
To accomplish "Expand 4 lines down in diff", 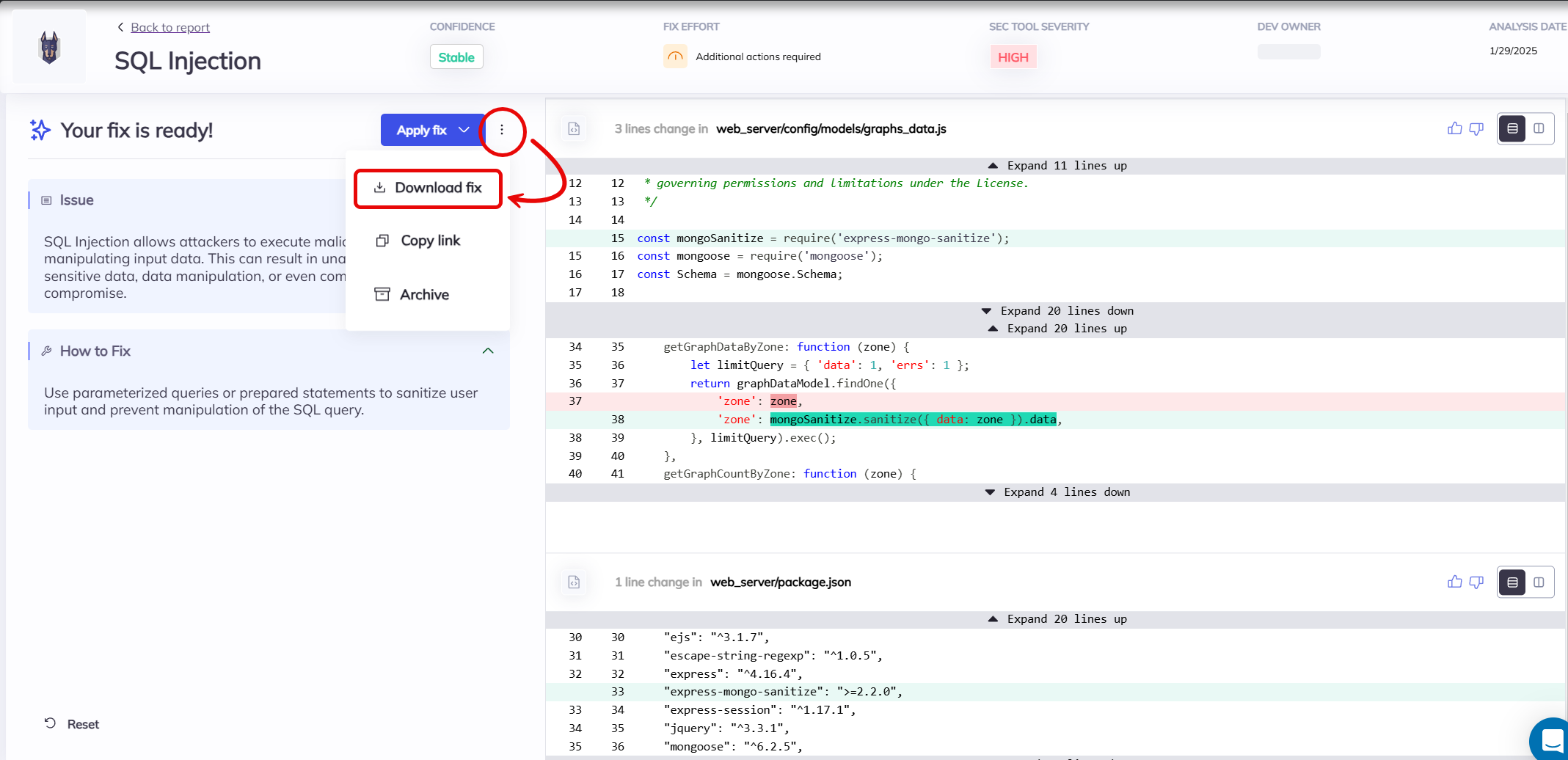I will click(1057, 492).
